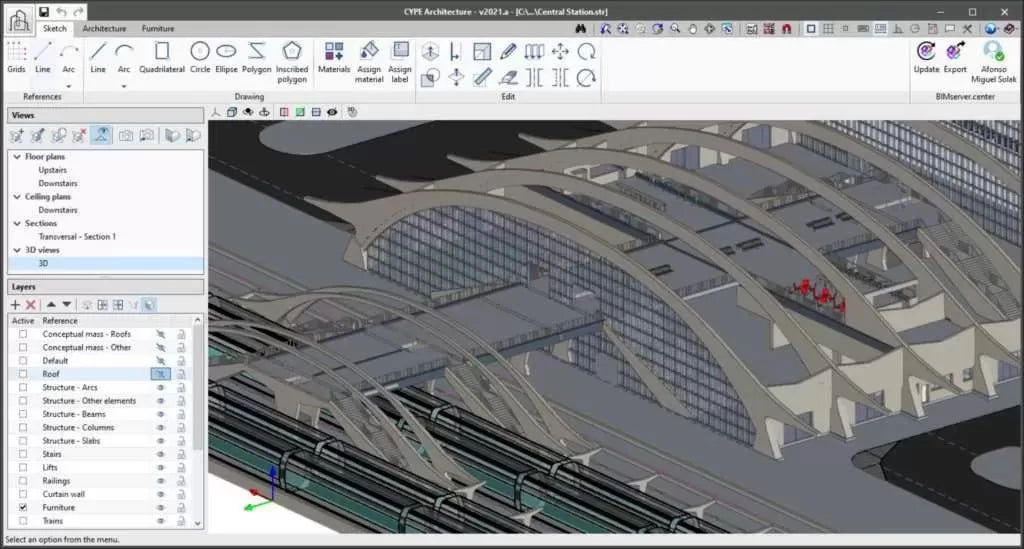The height and width of the screenshot is (549, 1024).
Task: Click the Update BIMserver.center button
Action: [x=926, y=57]
